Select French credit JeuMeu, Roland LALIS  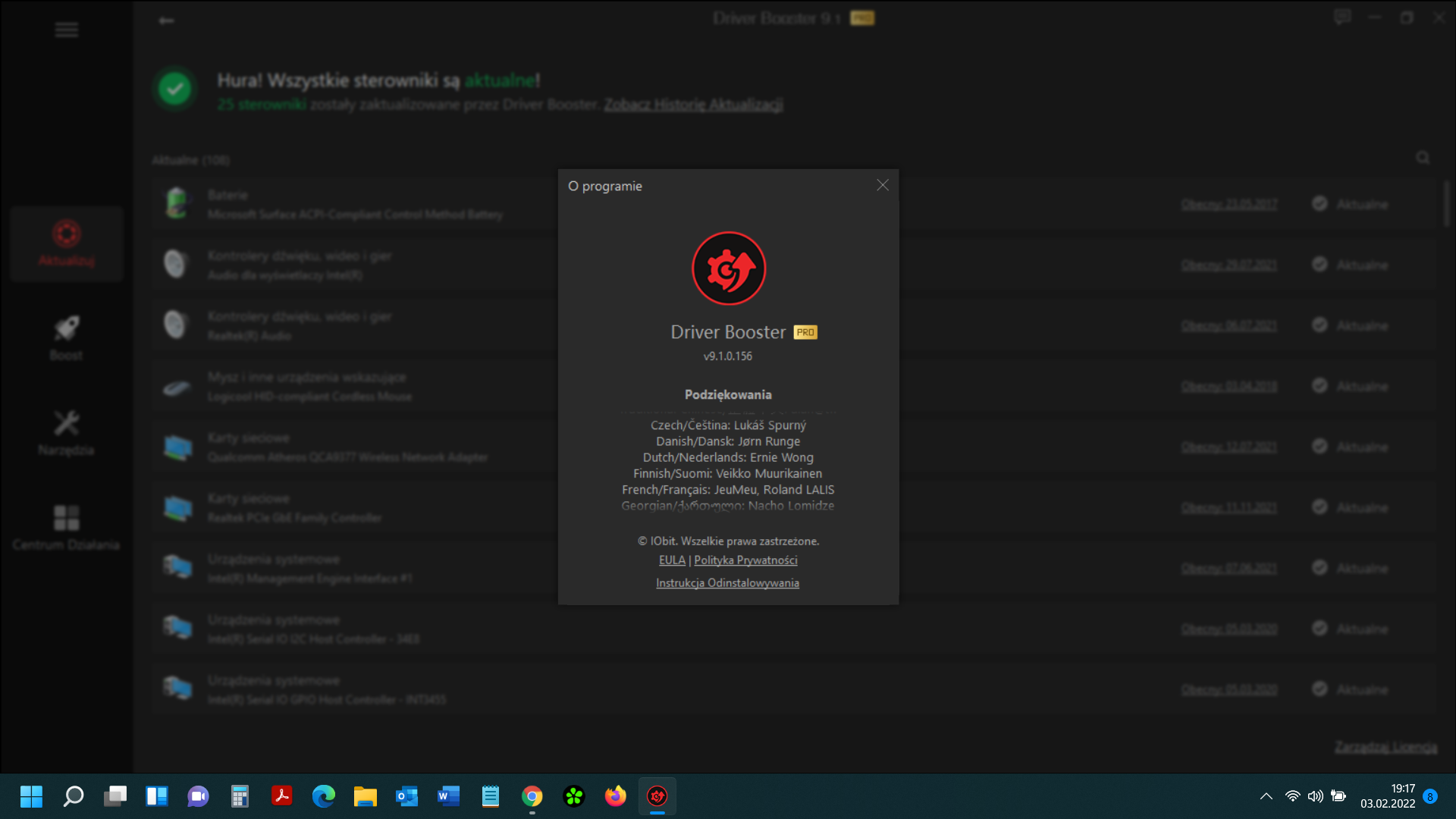point(728,490)
